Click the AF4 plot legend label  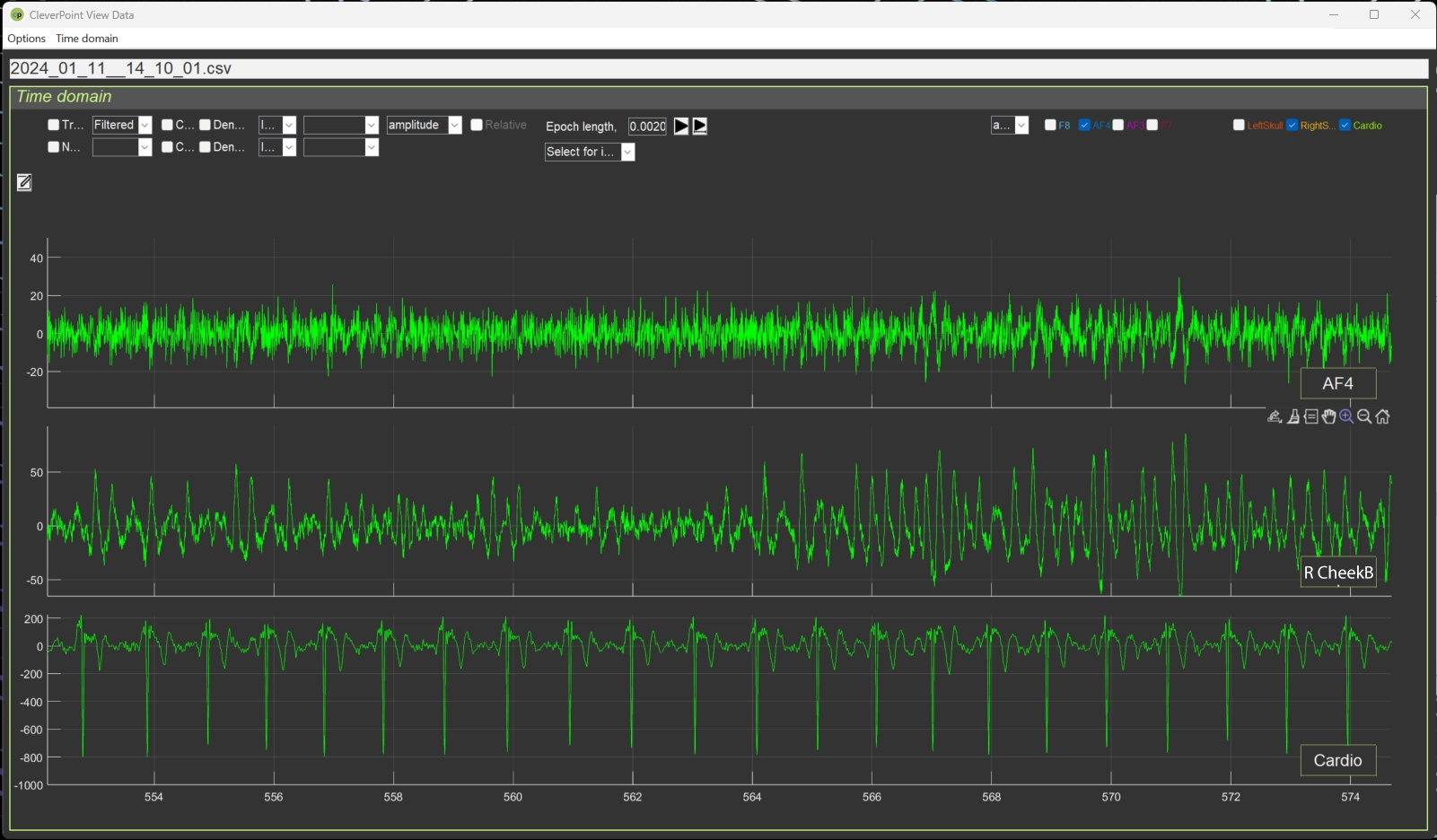pos(1338,383)
